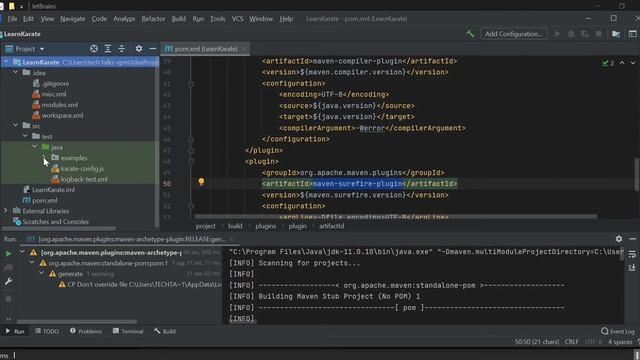Click the yellow lightbulb intention icon

pos(201,182)
